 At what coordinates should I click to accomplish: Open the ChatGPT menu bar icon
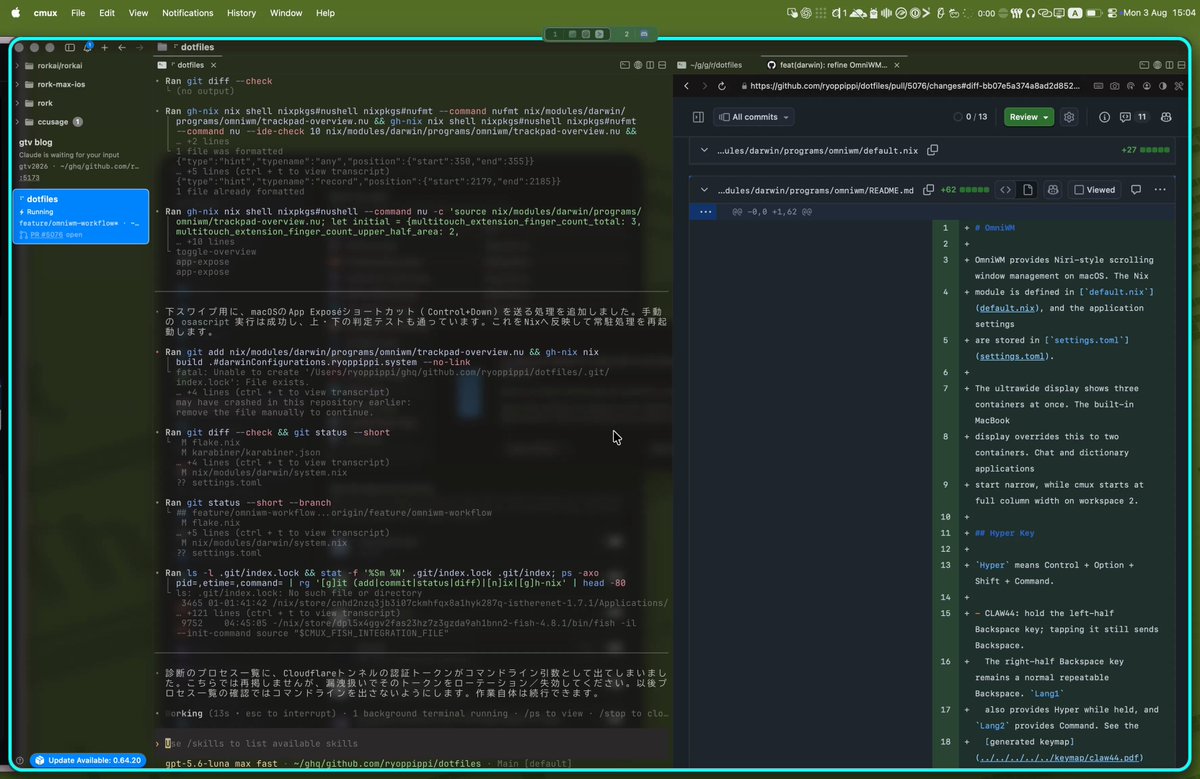[806, 13]
